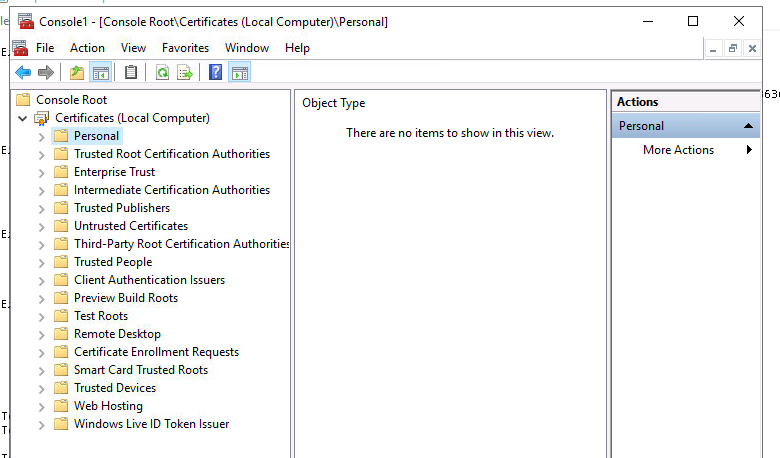Open the Window menu
This screenshot has height=458, width=780.
coord(247,48)
